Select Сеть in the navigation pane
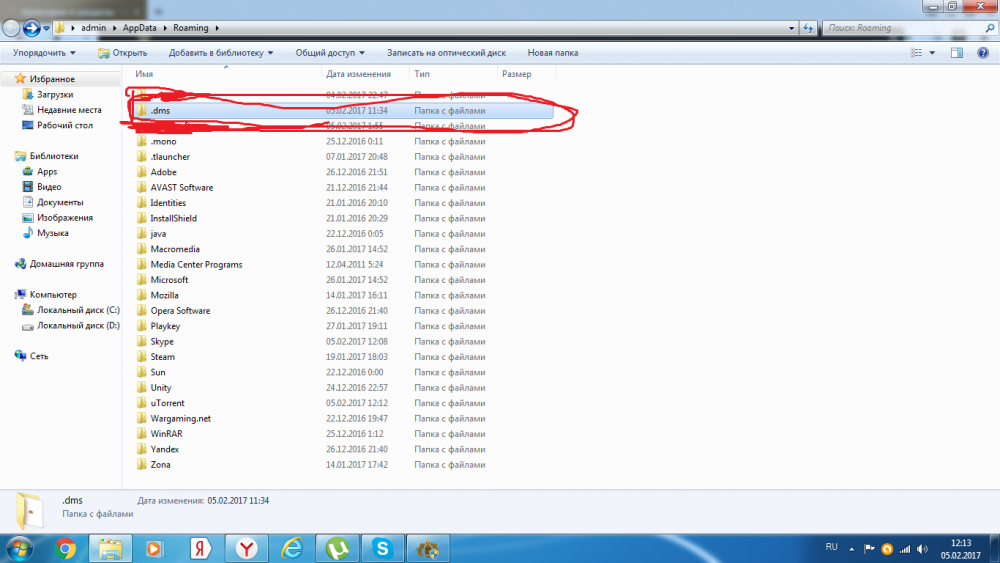Image resolution: width=1000 pixels, height=563 pixels. (x=39, y=356)
